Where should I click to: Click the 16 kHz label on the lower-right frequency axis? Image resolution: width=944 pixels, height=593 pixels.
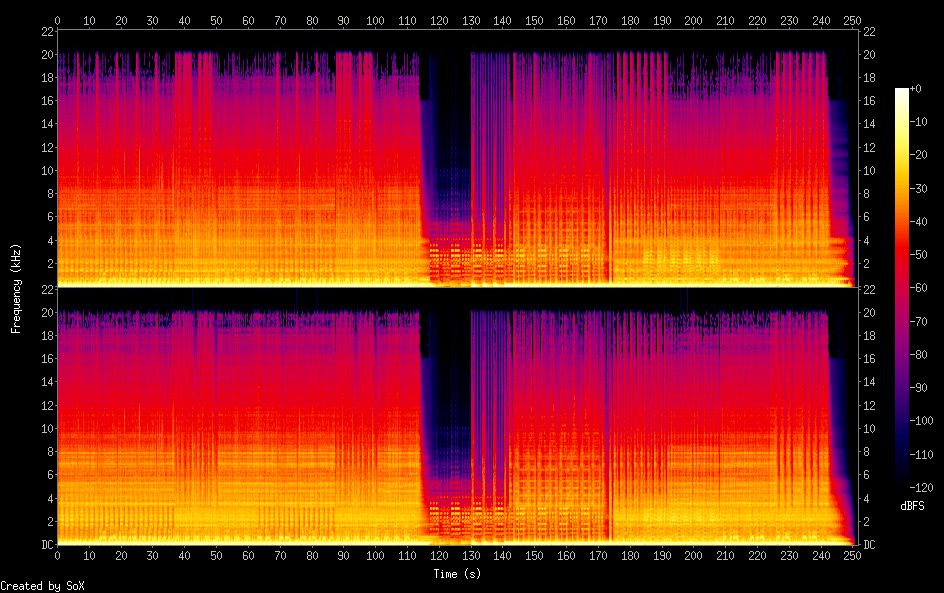870,359
